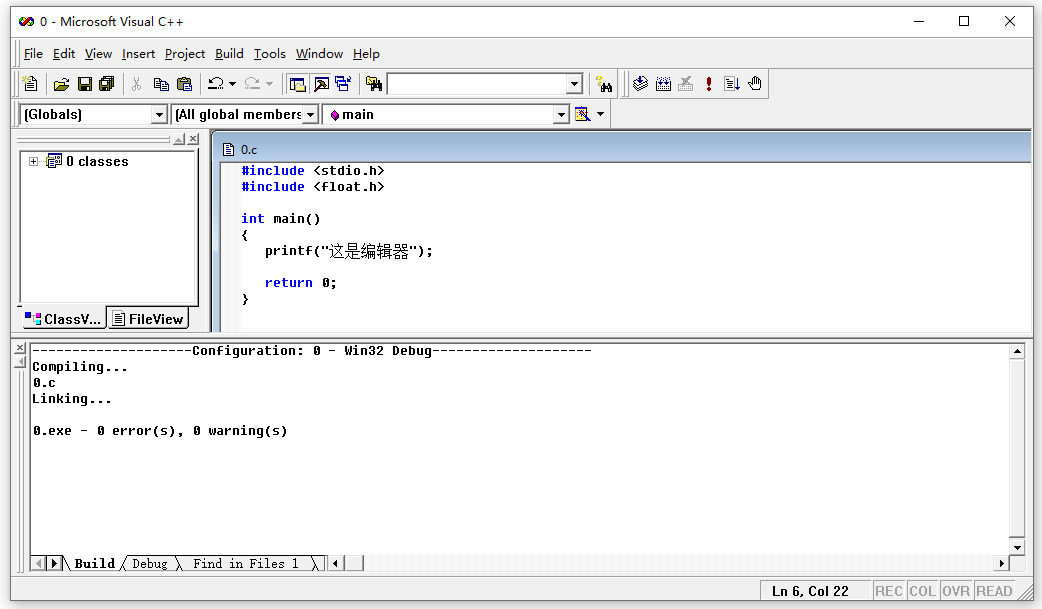Click the OVR status bar indicator
Image resolution: width=1042 pixels, height=609 pixels.
click(x=956, y=591)
